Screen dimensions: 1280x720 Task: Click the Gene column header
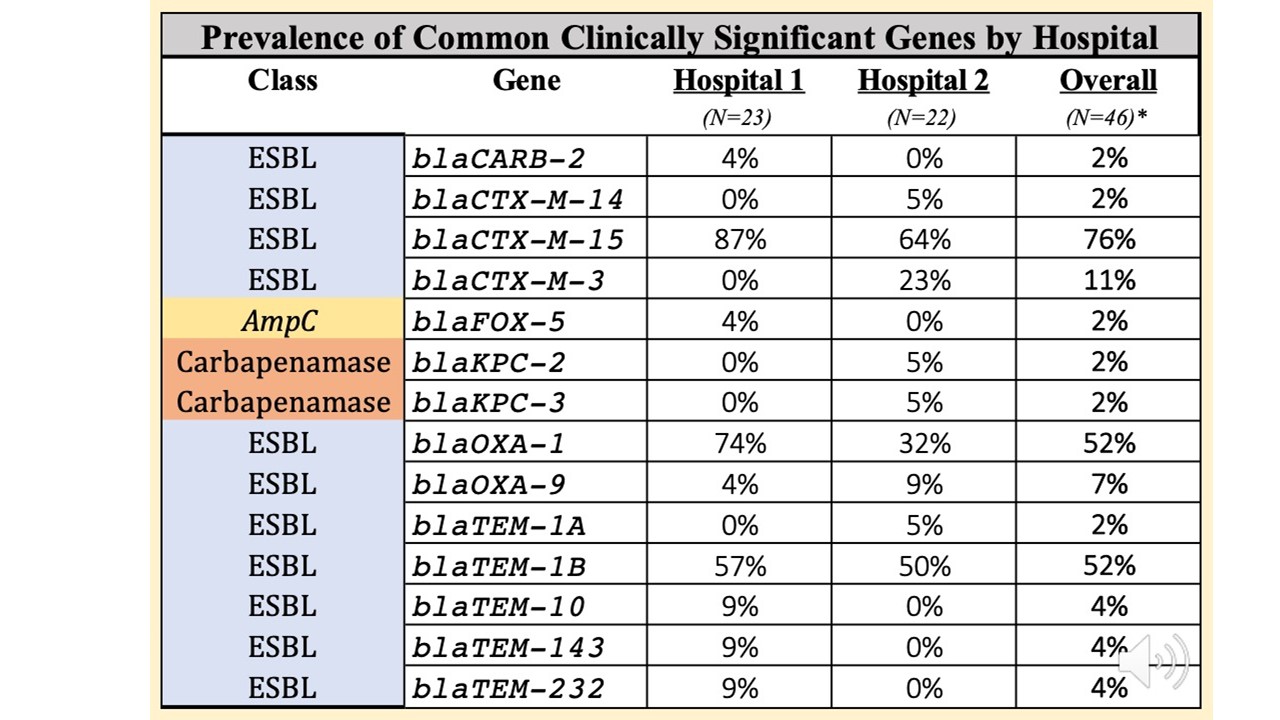[526, 81]
